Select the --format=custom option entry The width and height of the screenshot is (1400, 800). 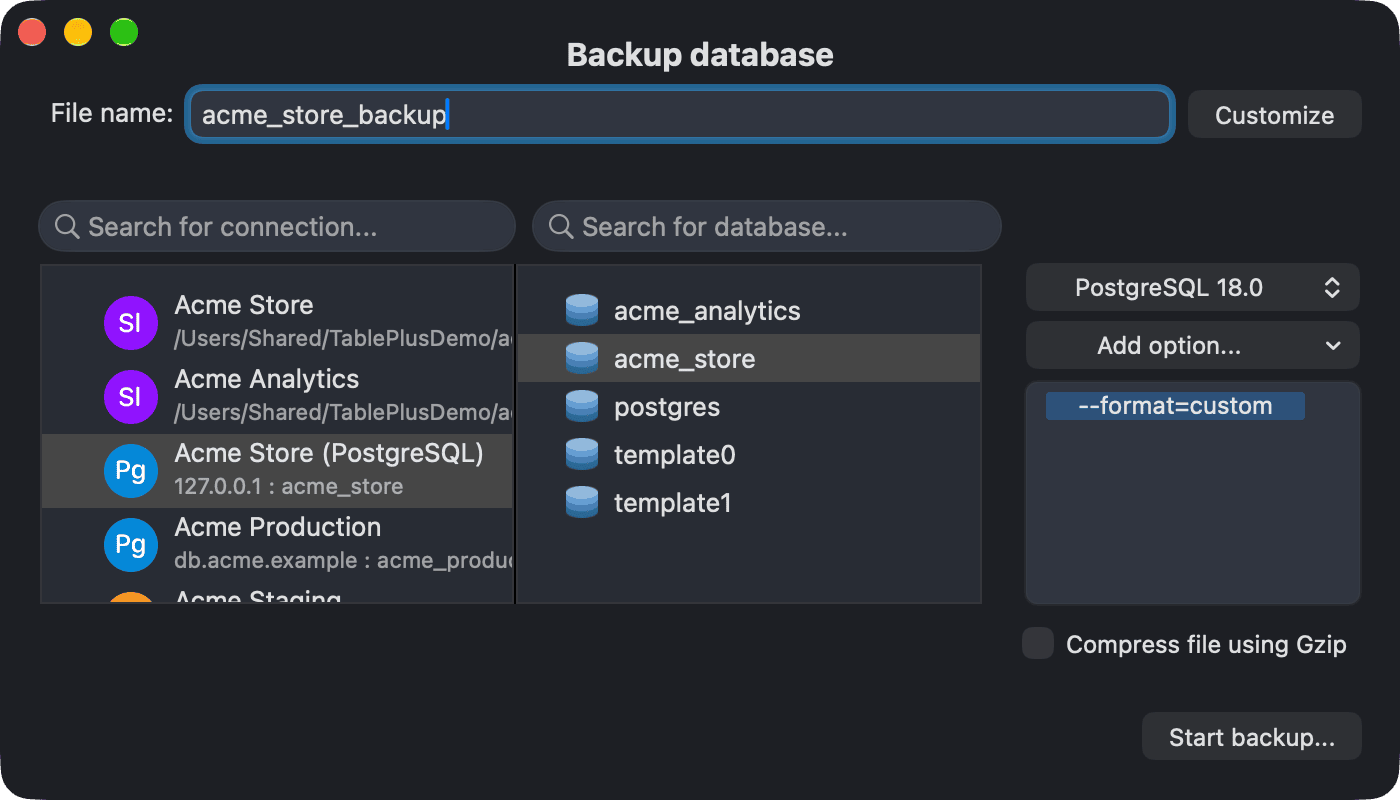[1175, 406]
